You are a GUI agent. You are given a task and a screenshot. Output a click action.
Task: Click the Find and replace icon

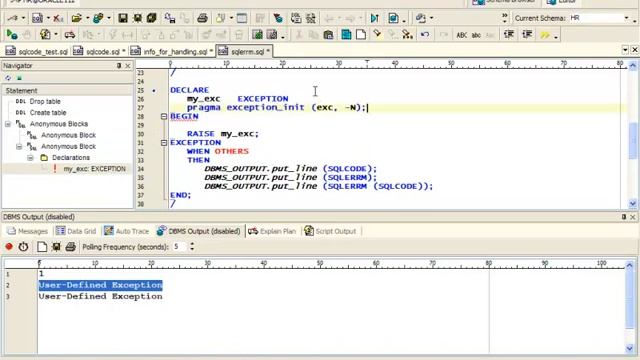[x=407, y=35]
